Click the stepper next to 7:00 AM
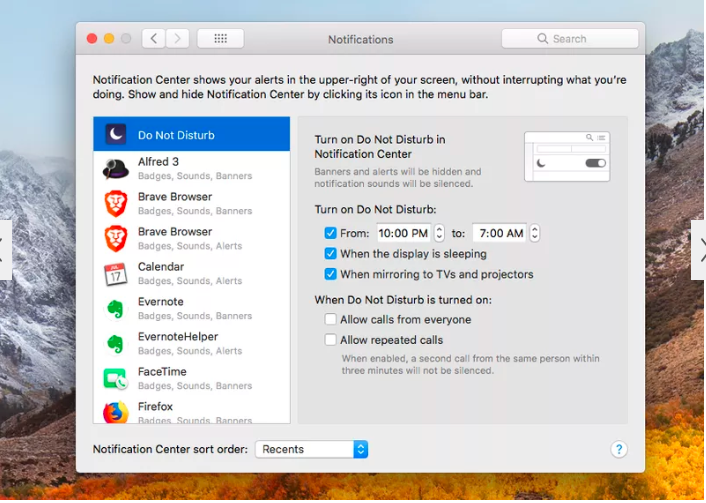The height and width of the screenshot is (503, 706). pyautogui.click(x=534, y=233)
